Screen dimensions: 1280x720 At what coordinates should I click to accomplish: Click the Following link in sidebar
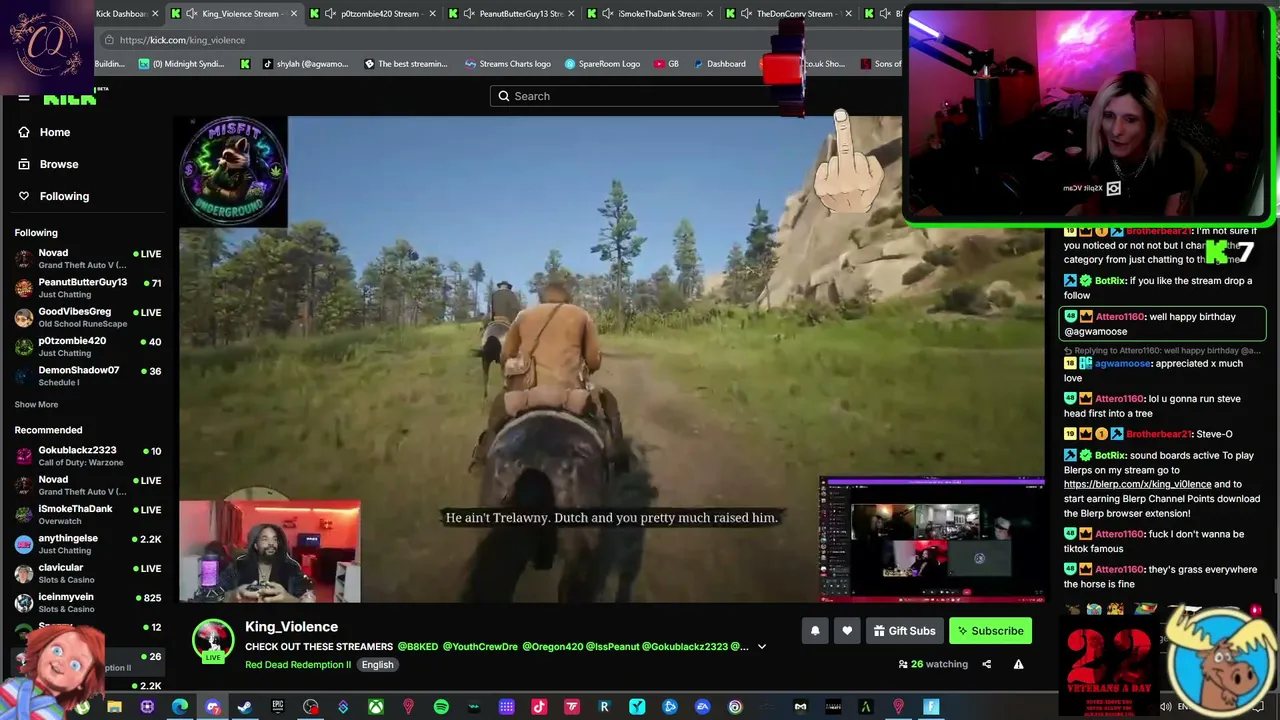point(64,196)
